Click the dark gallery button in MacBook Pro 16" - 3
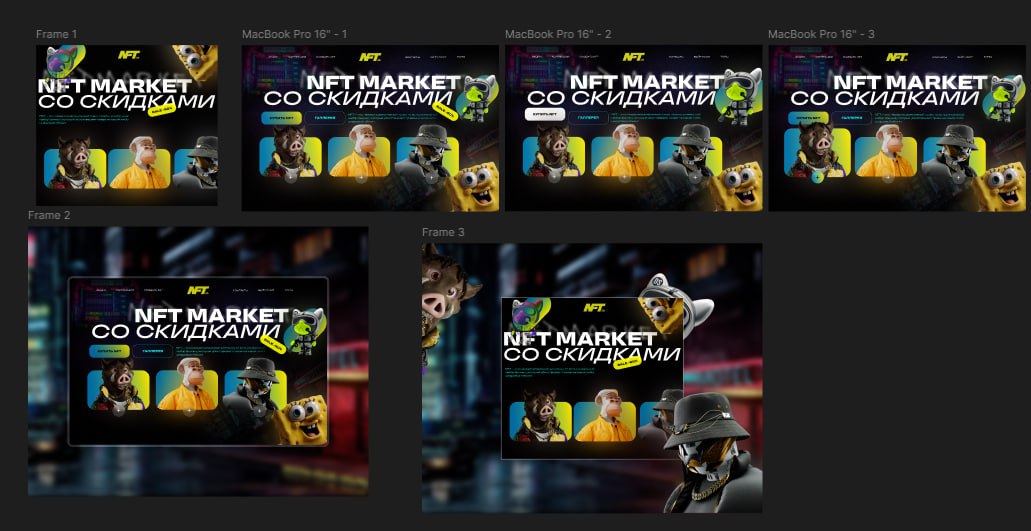 coord(851,118)
